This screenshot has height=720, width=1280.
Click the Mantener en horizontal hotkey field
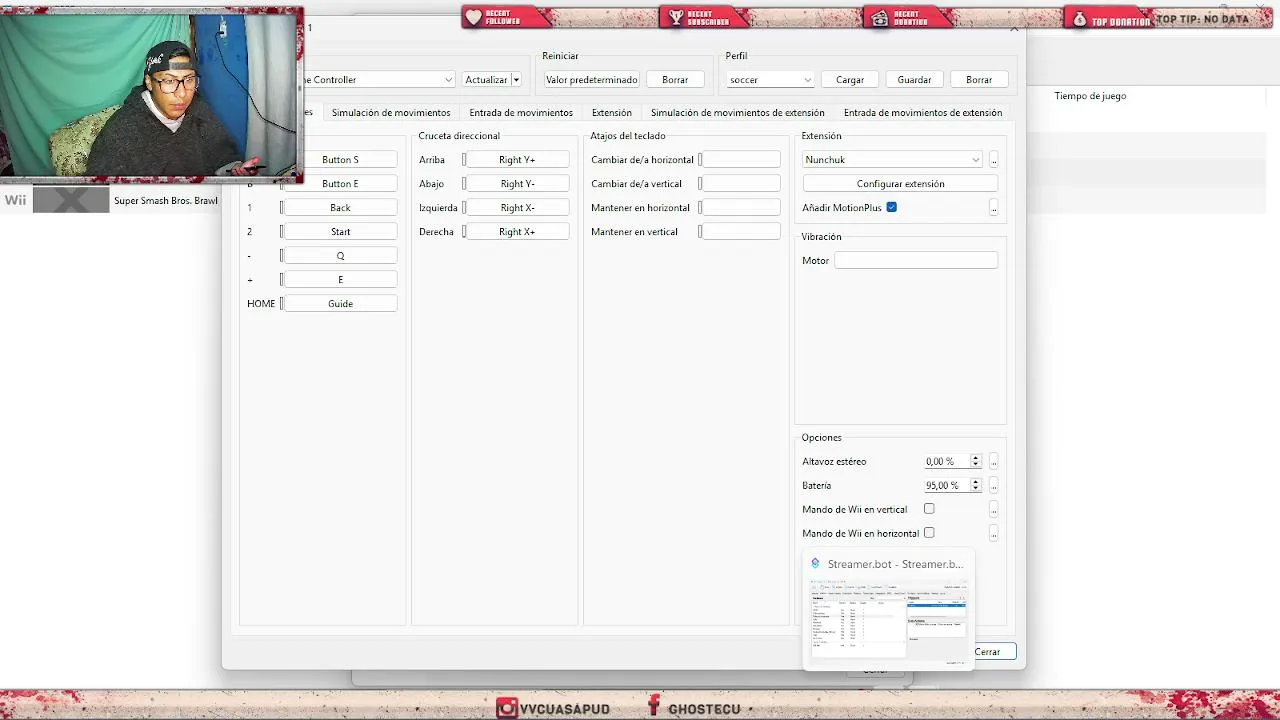coord(741,208)
